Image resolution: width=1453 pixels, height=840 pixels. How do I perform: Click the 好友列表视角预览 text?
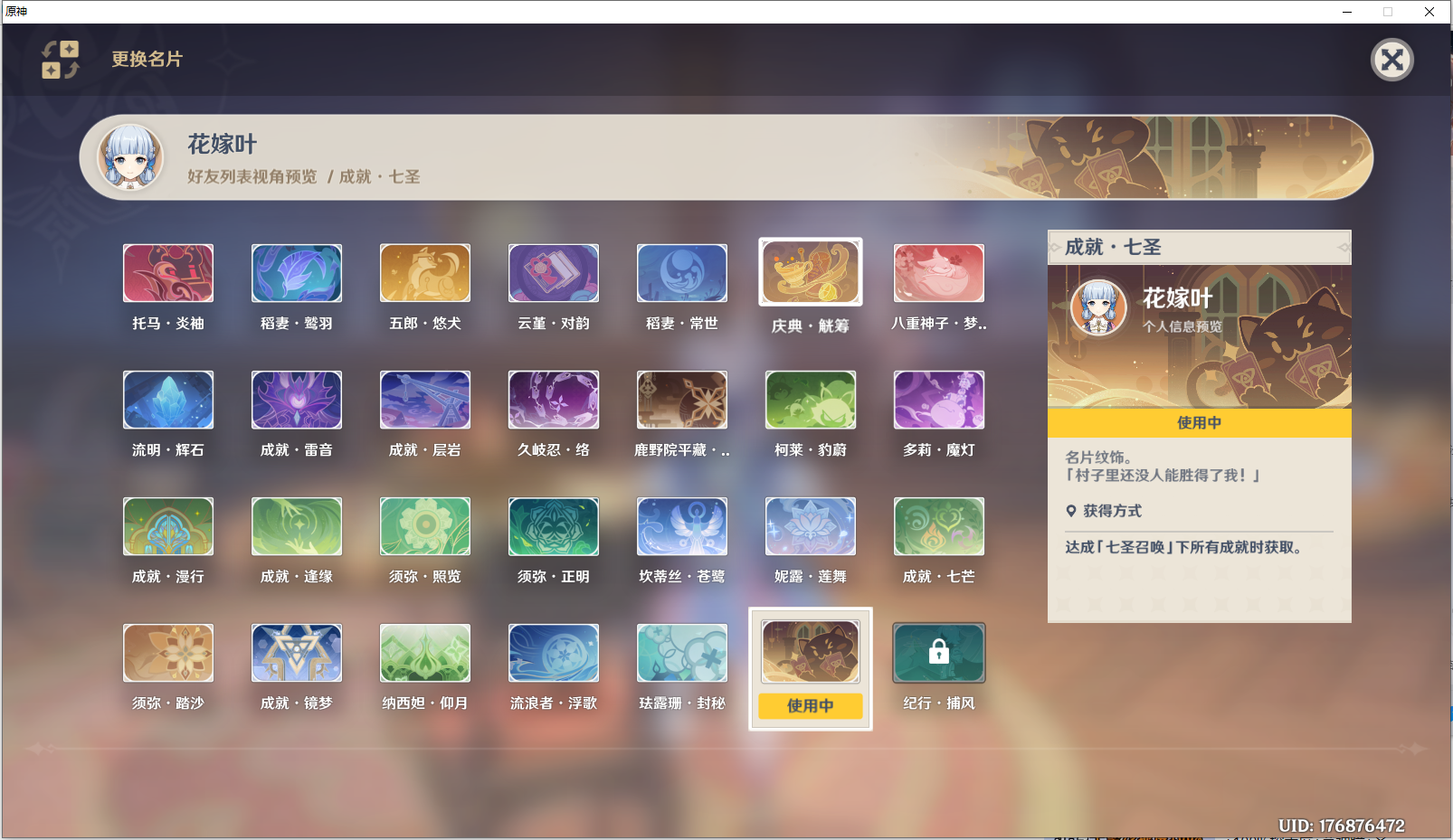[x=252, y=177]
